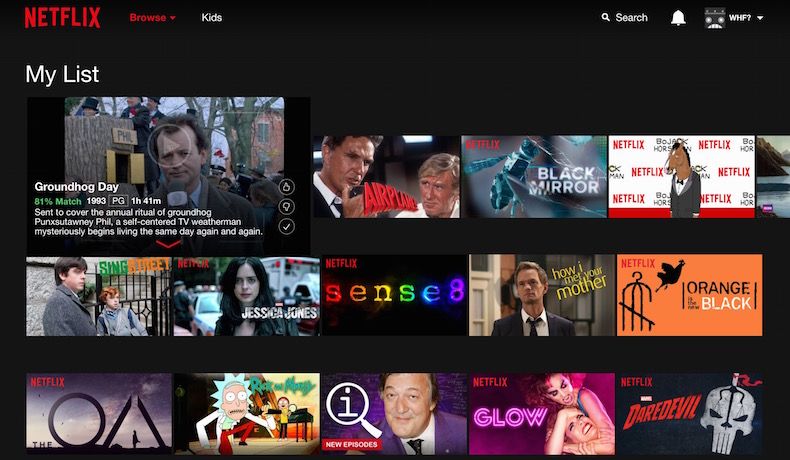Toggle Groundhog Day My List checkmark

pyautogui.click(x=287, y=227)
